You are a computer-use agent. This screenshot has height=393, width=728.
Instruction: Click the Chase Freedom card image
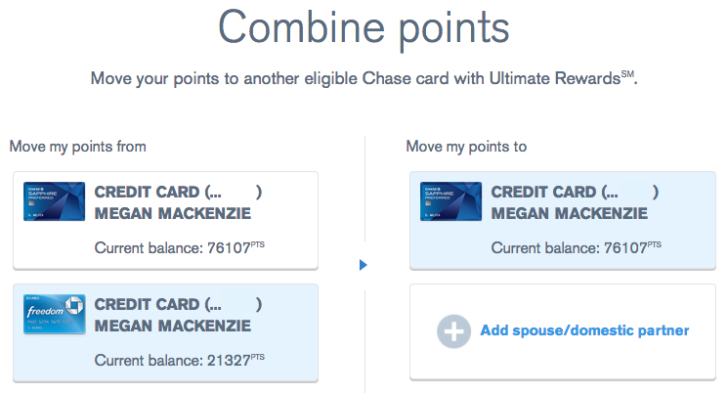click(54, 314)
